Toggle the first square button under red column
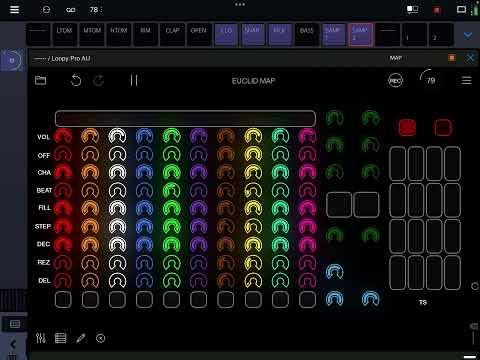 pos(63,299)
